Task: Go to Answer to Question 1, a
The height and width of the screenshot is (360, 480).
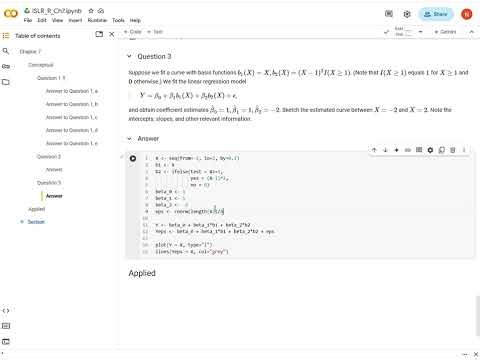Action: 72,91
